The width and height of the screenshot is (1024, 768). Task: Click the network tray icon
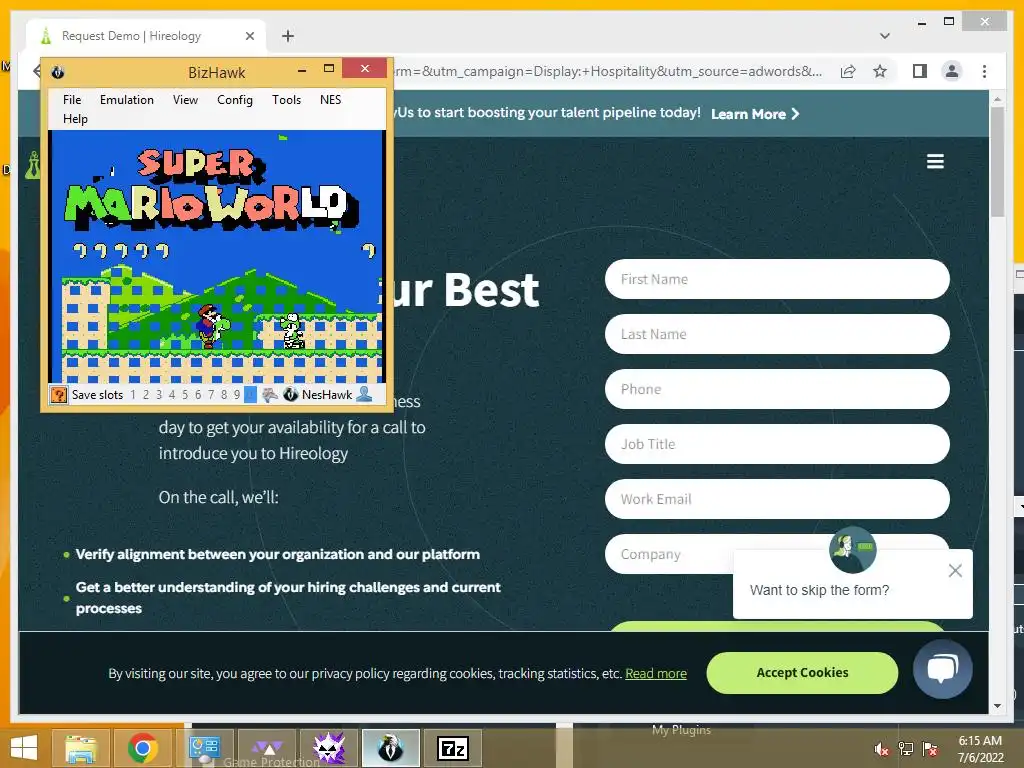906,749
